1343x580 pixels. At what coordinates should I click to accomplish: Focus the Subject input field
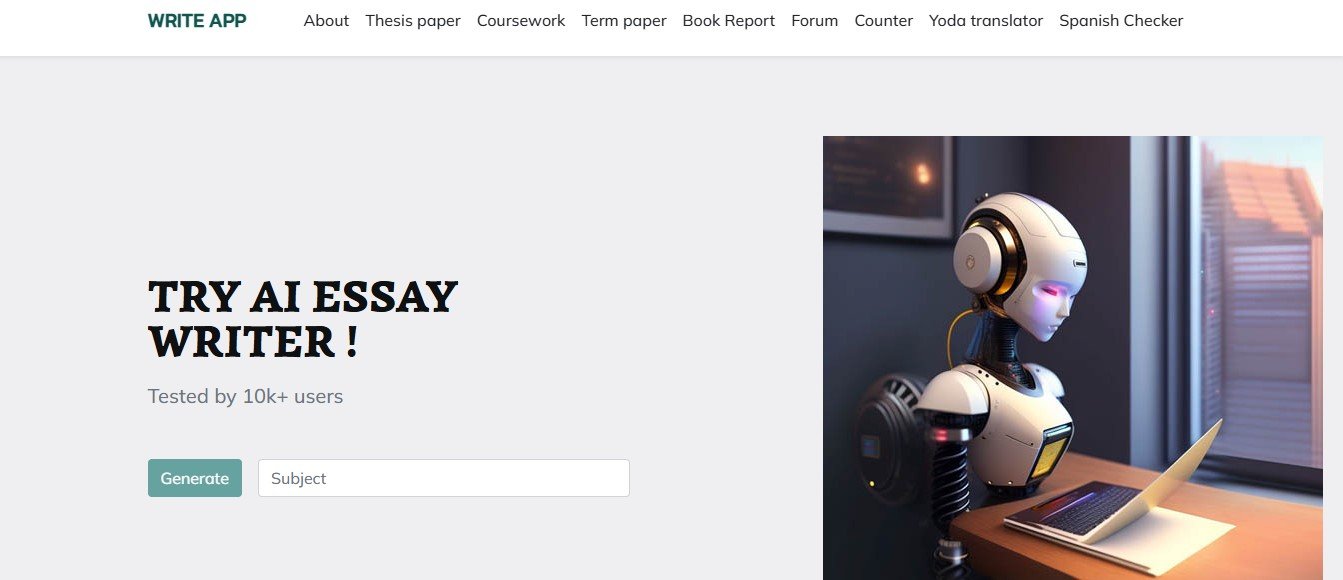coord(444,478)
